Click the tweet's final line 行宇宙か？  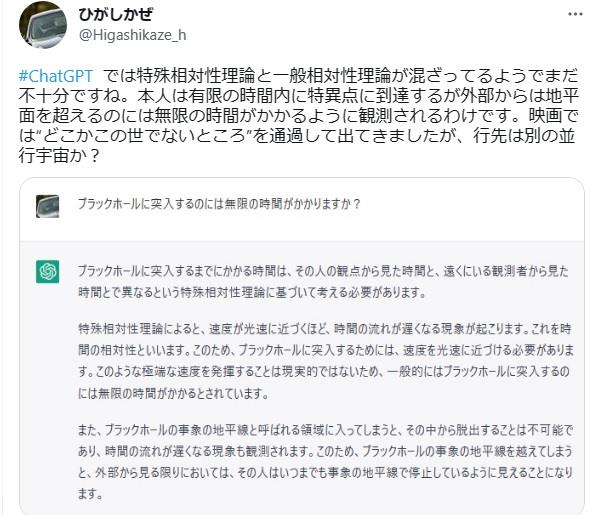(59, 155)
